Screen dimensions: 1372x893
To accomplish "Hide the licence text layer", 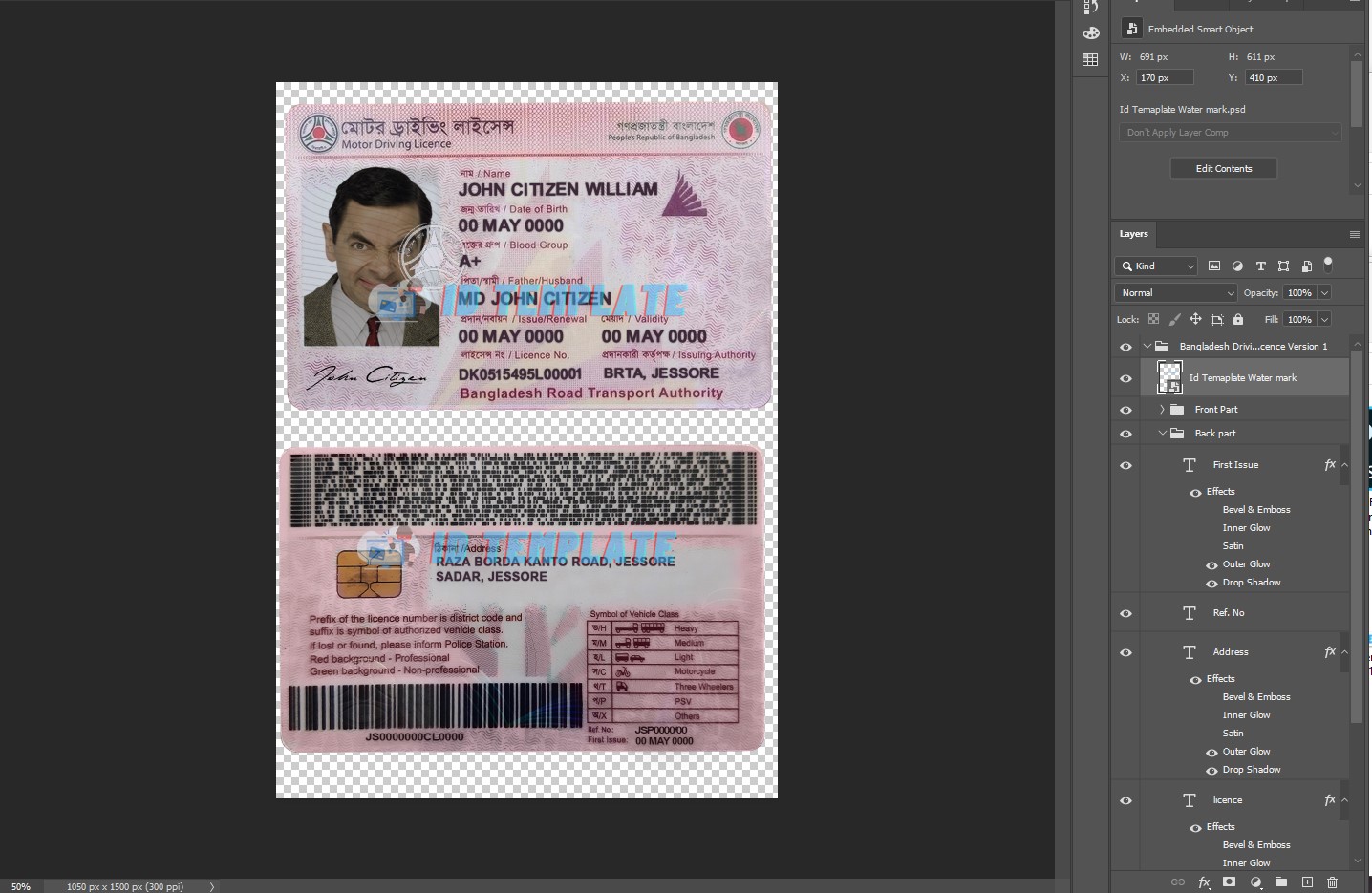I will (x=1125, y=800).
